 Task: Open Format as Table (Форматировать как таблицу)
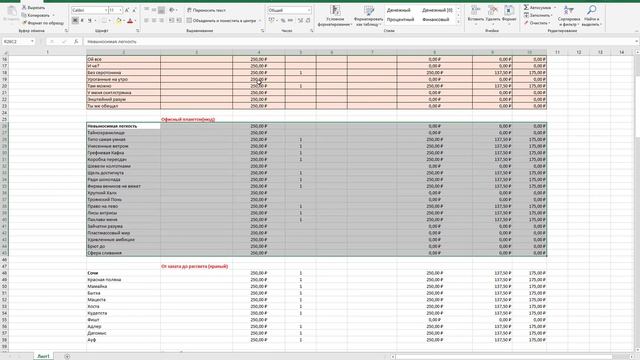[369, 16]
